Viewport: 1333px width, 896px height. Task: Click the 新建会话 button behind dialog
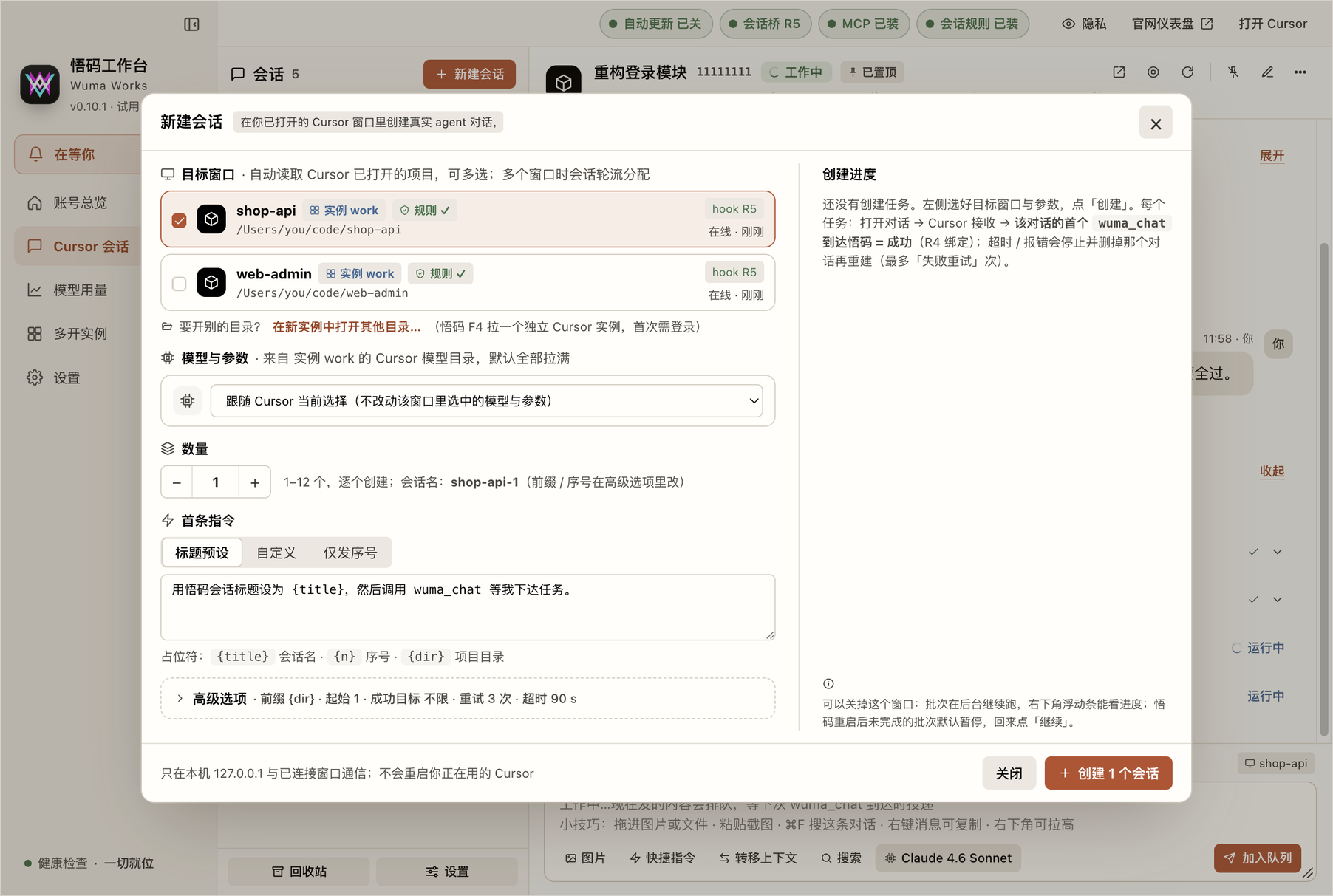(469, 74)
